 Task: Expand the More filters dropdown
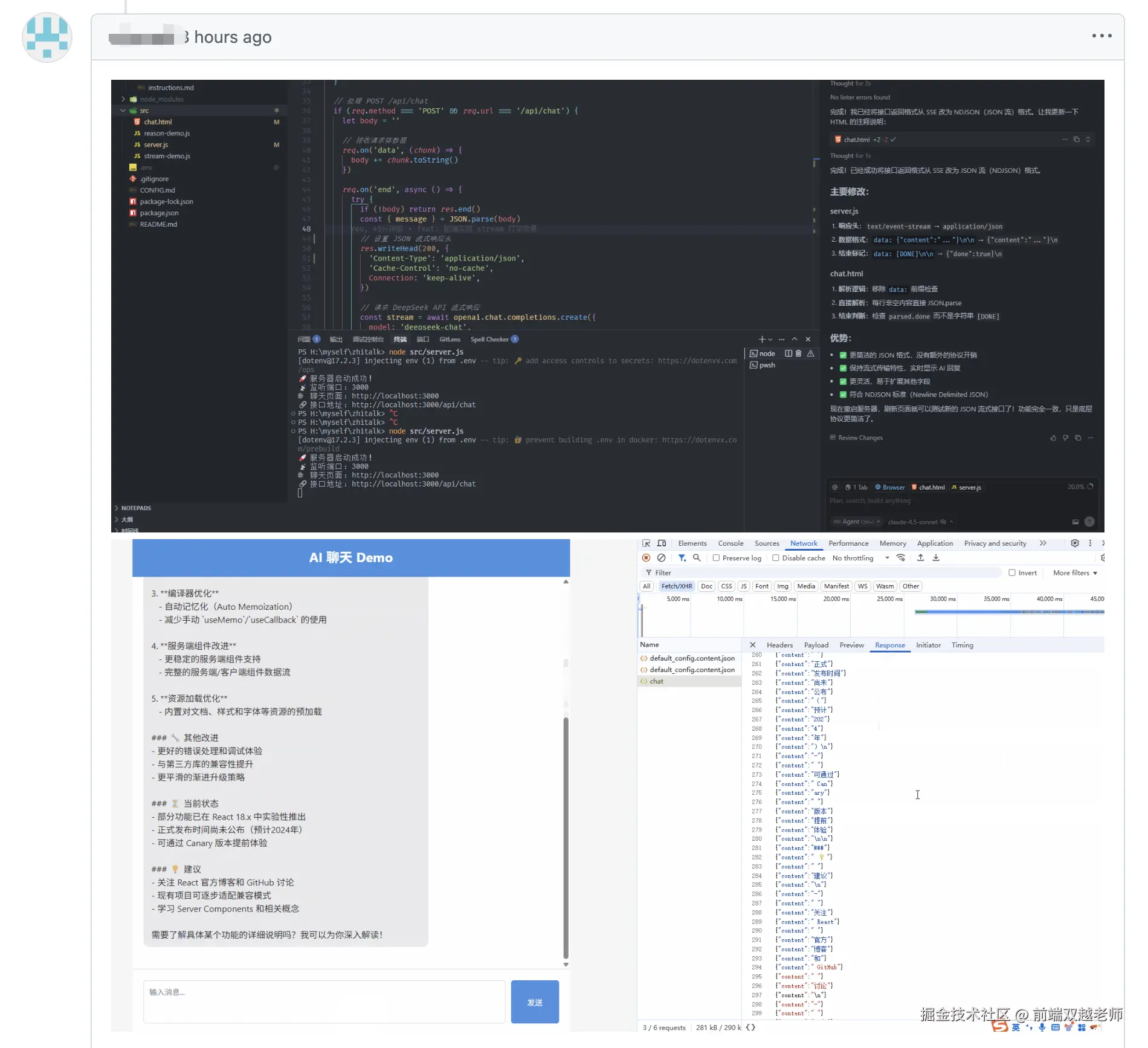coord(1074,573)
